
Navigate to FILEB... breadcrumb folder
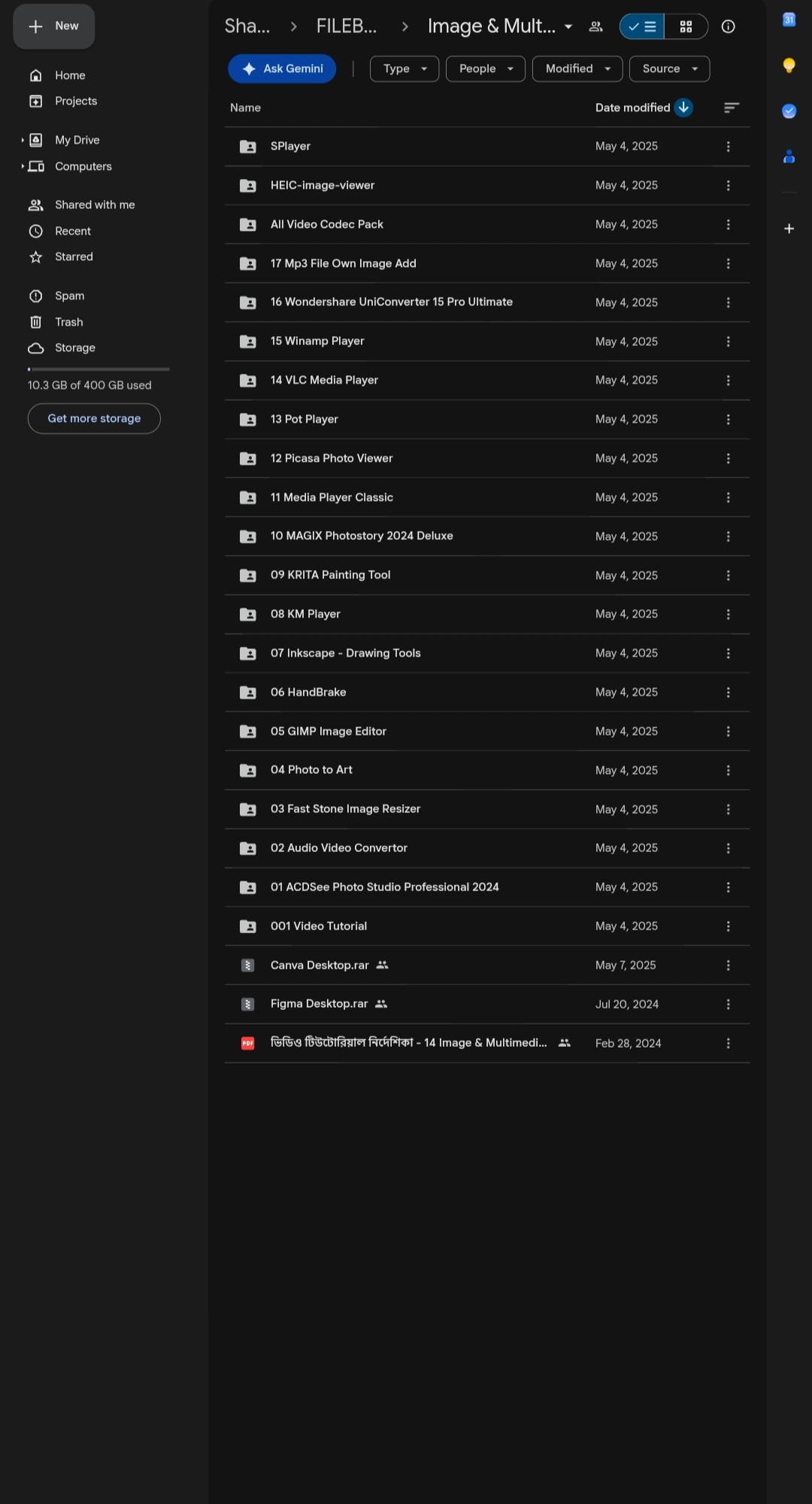tap(347, 26)
